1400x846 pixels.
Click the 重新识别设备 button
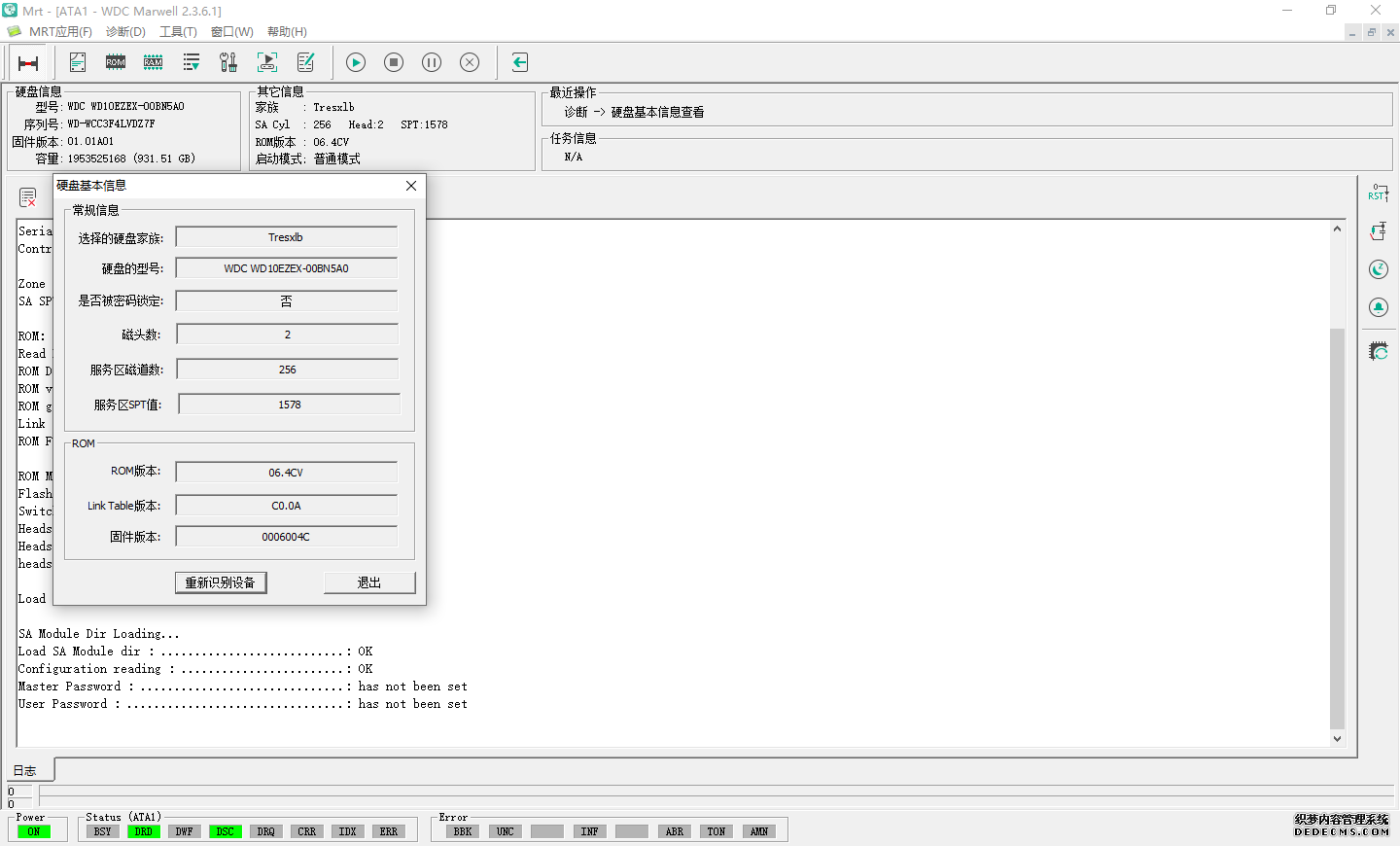tap(221, 582)
